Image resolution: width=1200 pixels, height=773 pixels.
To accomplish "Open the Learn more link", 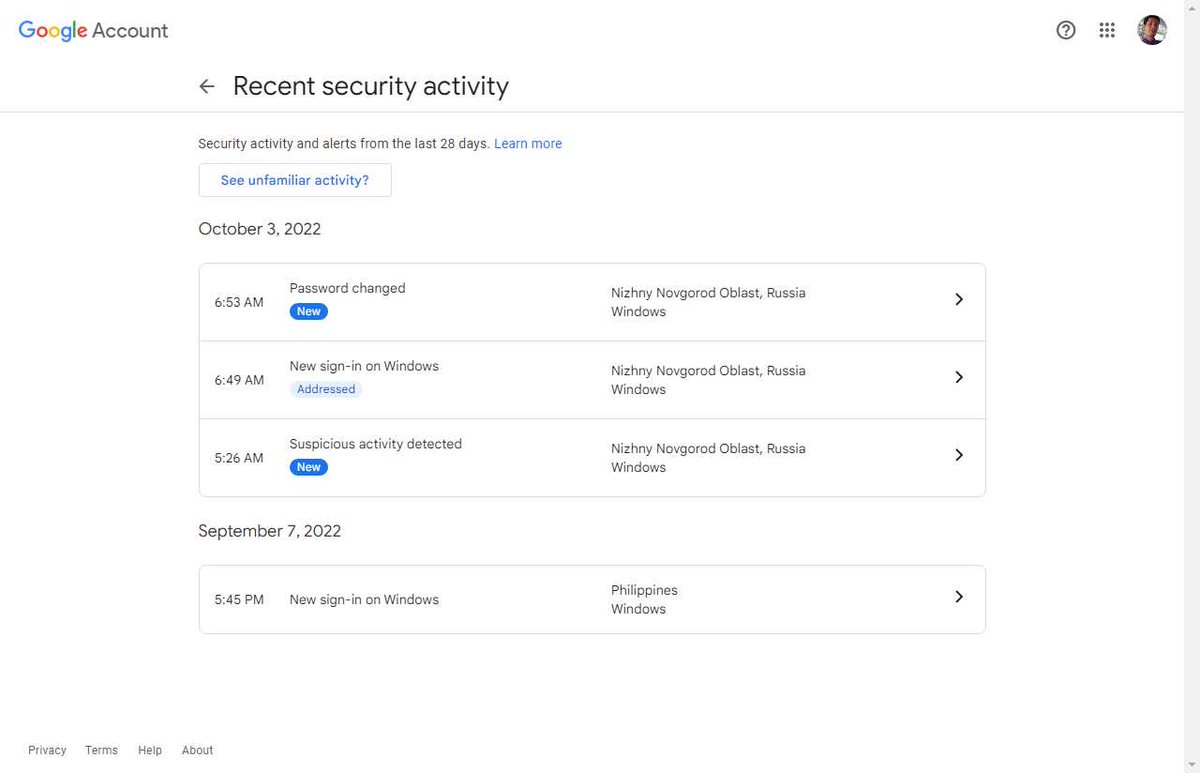I will point(528,144).
